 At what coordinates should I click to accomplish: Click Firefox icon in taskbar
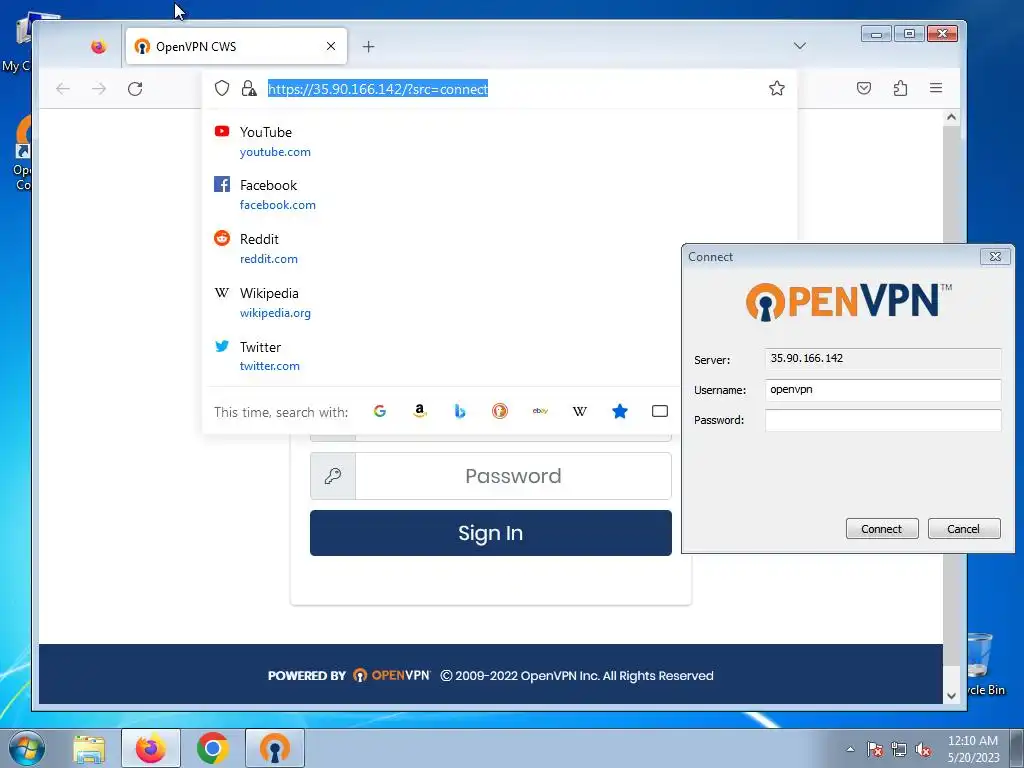pos(151,748)
